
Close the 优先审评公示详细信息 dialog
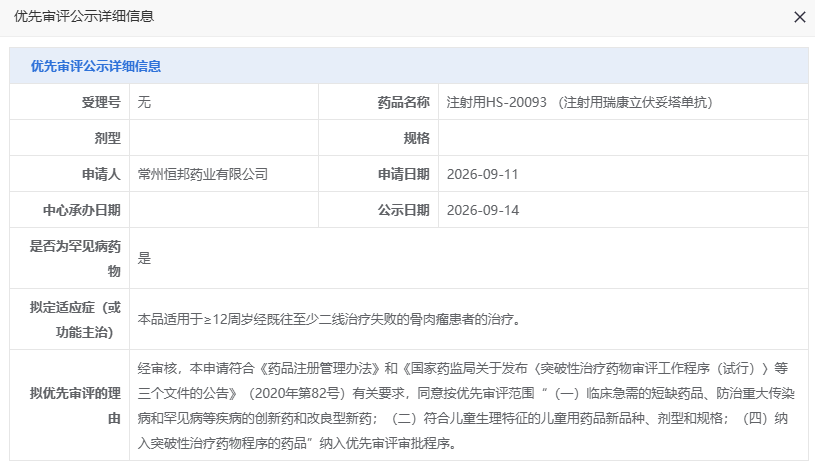coord(799,17)
